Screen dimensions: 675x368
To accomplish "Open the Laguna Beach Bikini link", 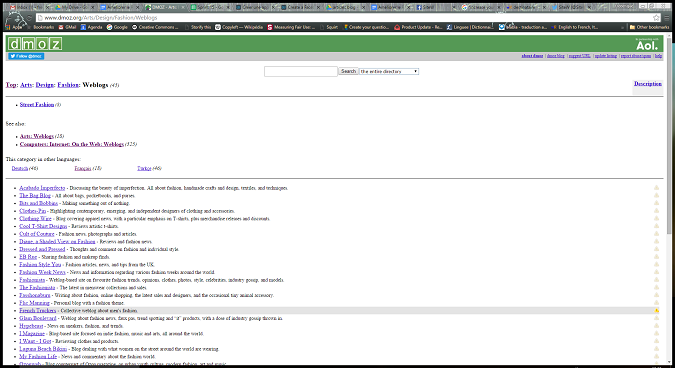I will point(43,349).
